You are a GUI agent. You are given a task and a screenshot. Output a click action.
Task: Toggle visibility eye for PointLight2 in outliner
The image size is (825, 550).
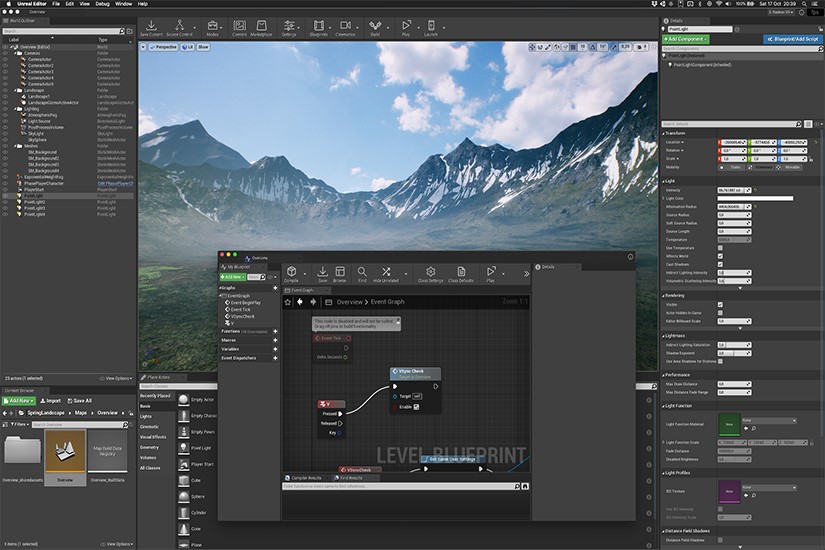5,202
